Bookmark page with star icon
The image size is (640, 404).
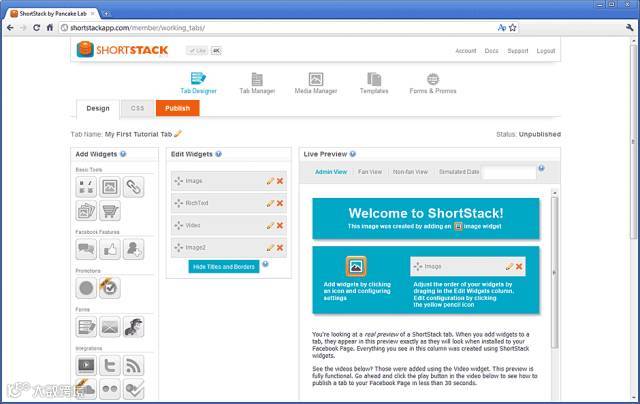click(x=513, y=28)
